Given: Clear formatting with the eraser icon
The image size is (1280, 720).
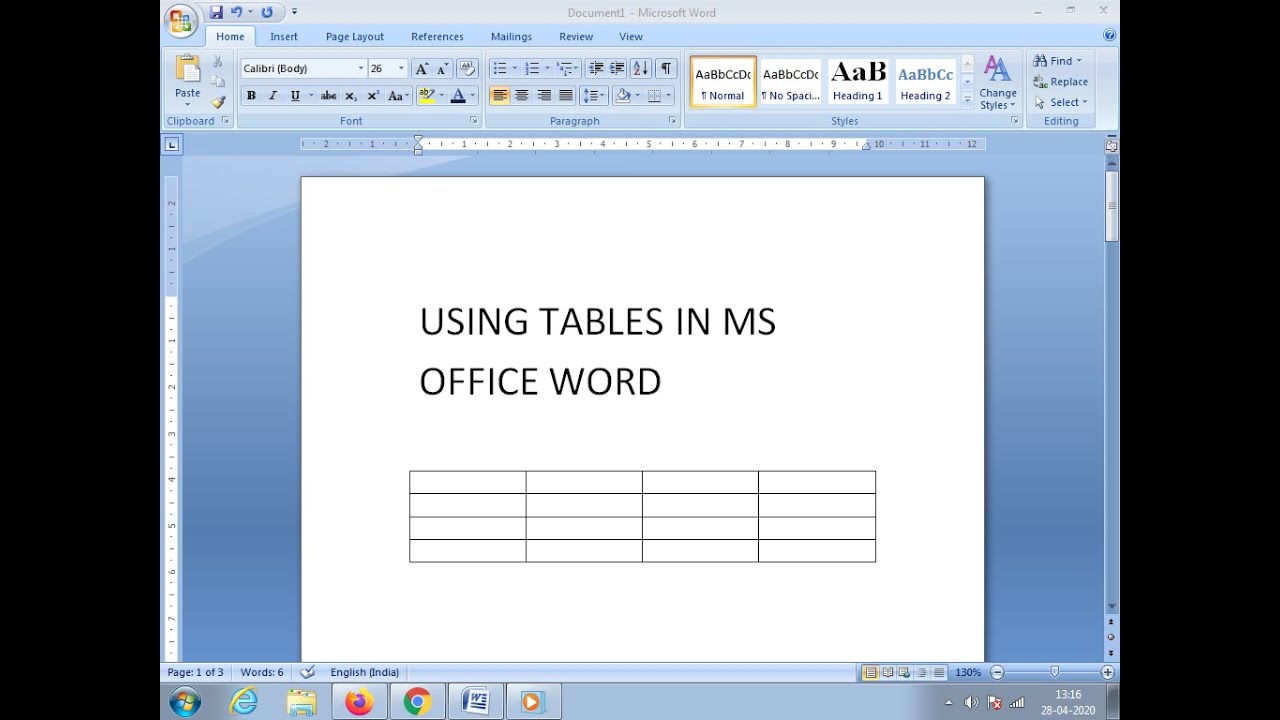Looking at the screenshot, I should pyautogui.click(x=467, y=68).
